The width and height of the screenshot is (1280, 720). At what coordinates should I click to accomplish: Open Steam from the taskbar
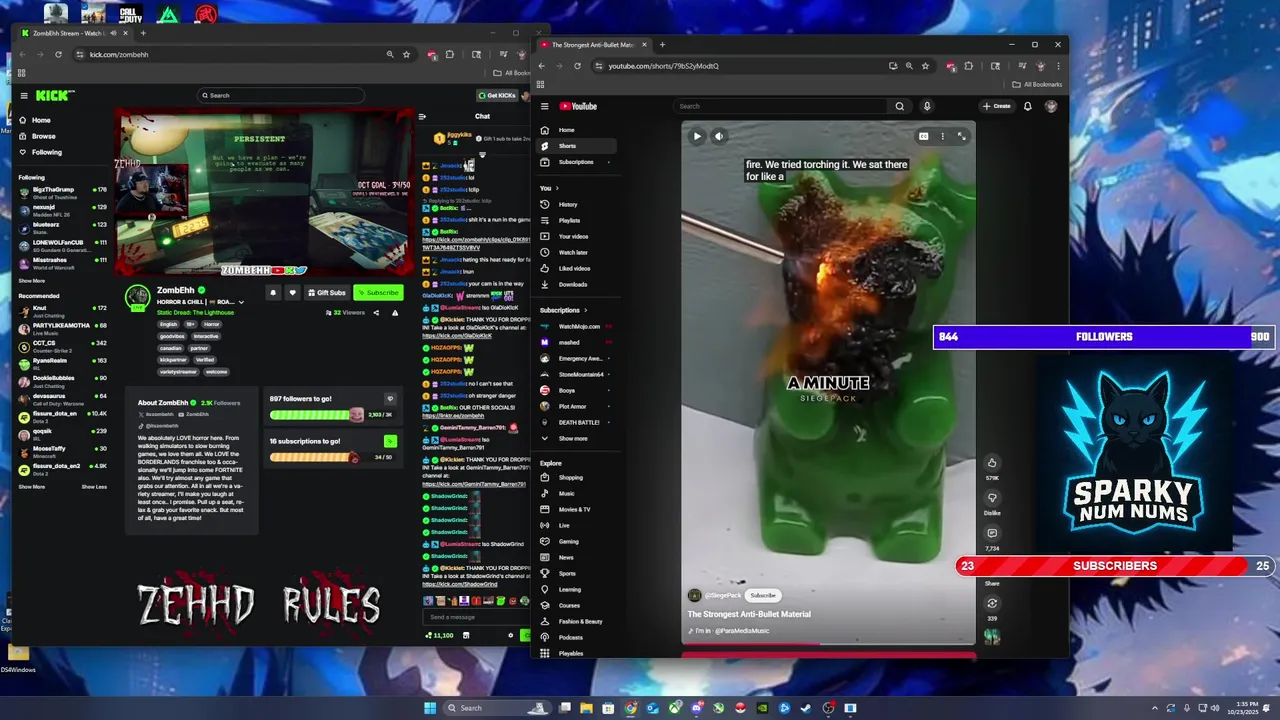[806, 708]
